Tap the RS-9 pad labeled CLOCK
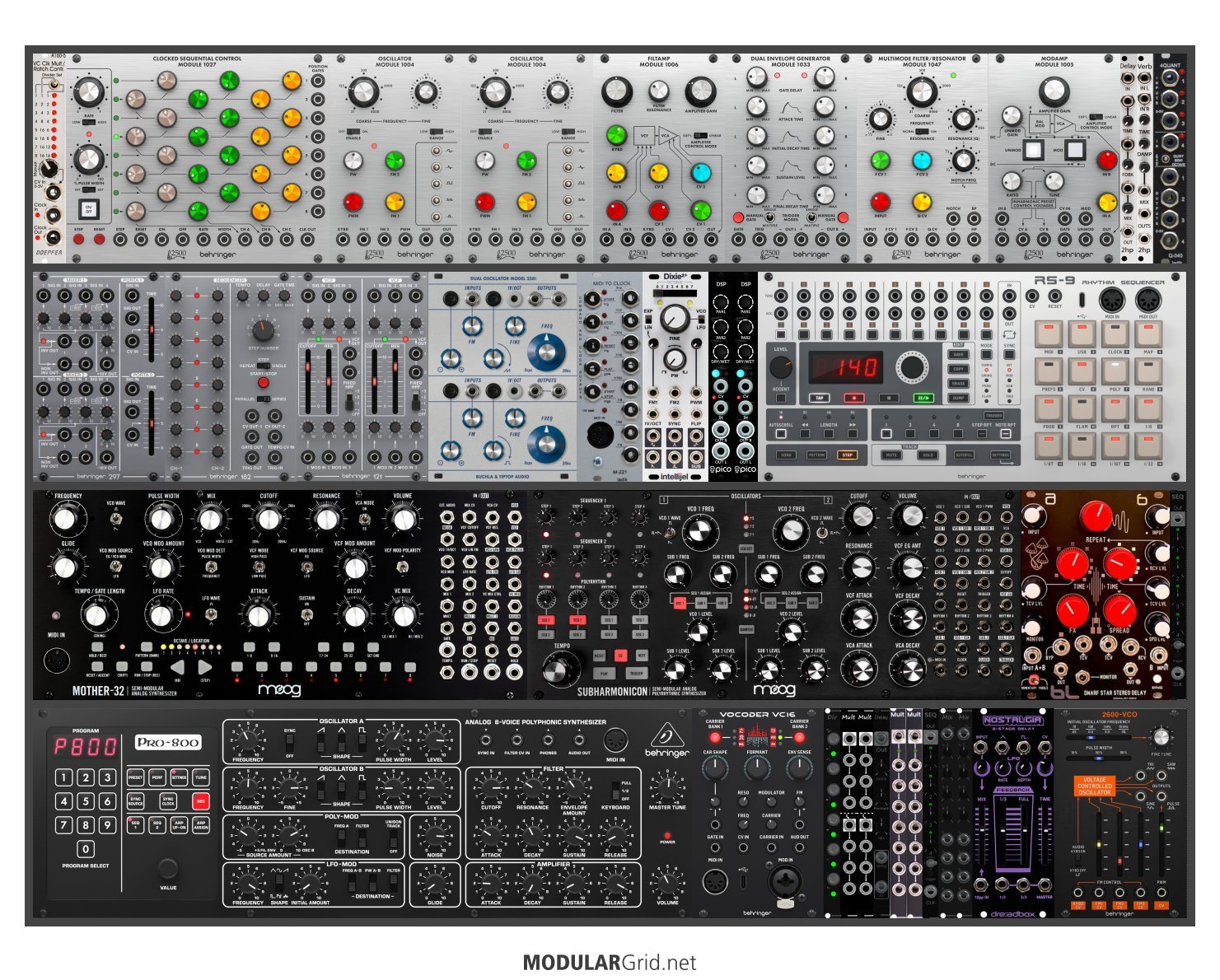Viewport: 1220px width, 980px height. coord(1114,334)
